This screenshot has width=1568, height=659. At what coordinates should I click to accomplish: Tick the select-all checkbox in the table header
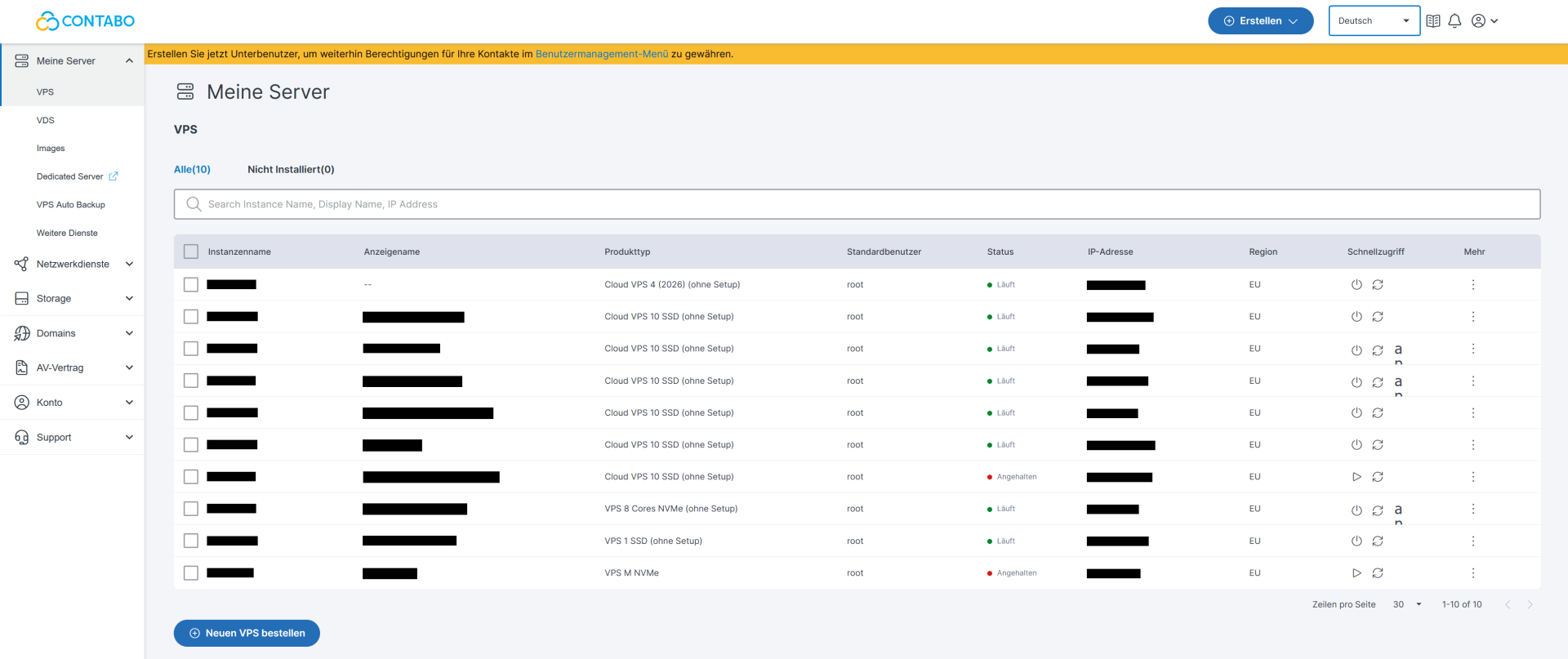click(x=191, y=252)
